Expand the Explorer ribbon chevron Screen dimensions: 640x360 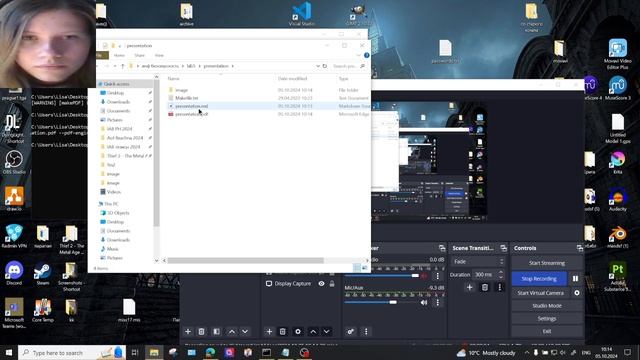click(358, 55)
